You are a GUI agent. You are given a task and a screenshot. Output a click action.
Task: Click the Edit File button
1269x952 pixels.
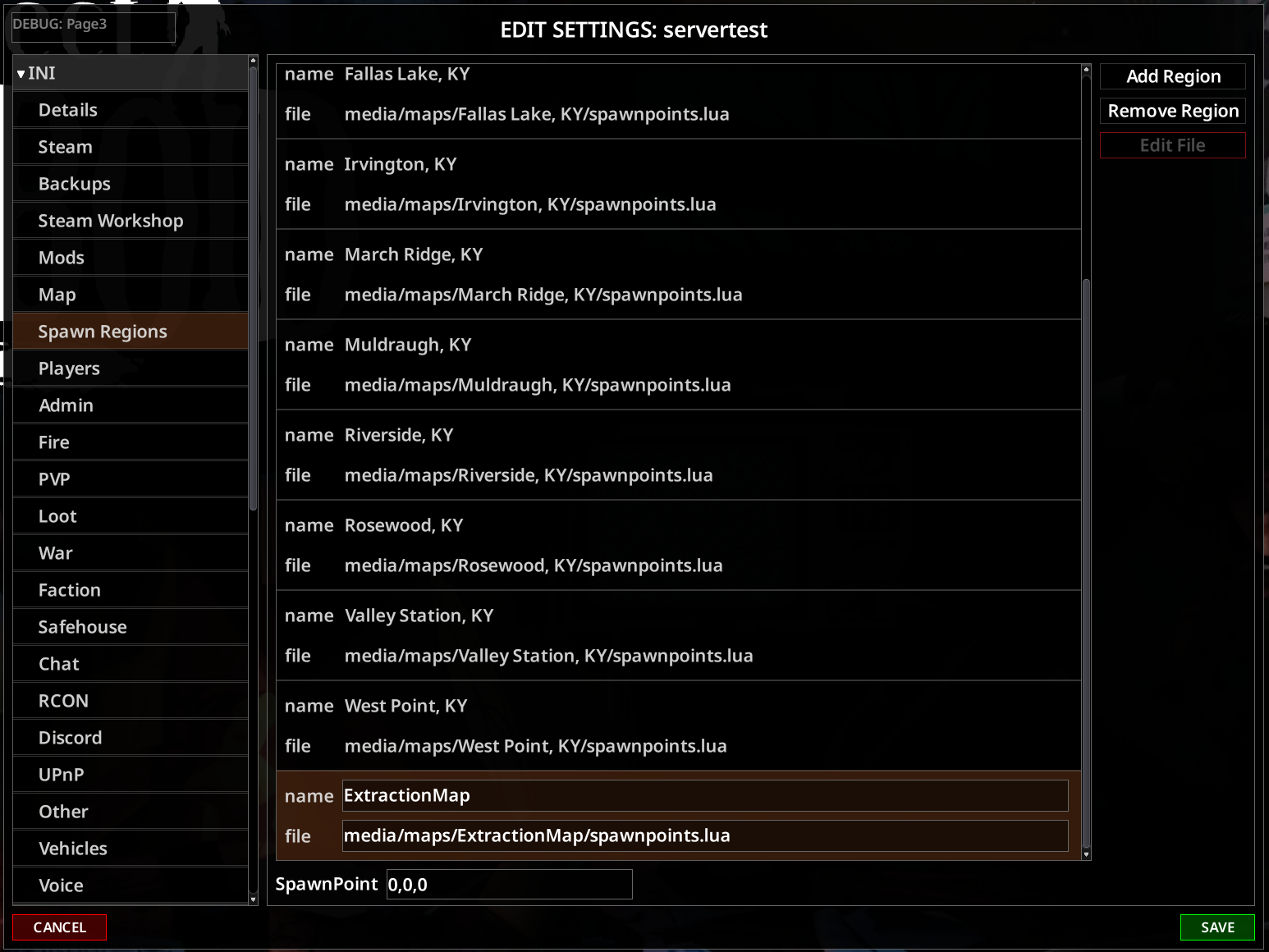tap(1173, 145)
